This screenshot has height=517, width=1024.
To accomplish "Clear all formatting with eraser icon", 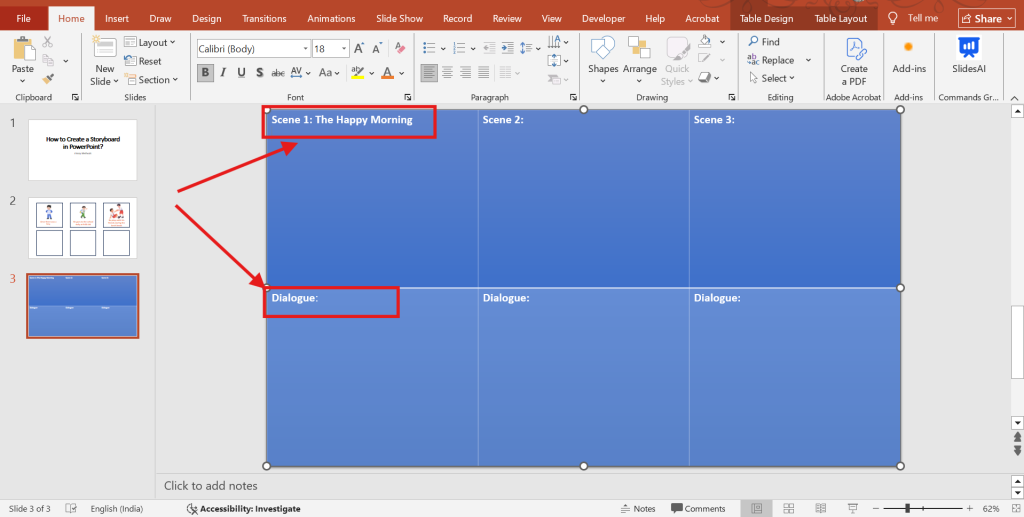I will coord(400,48).
